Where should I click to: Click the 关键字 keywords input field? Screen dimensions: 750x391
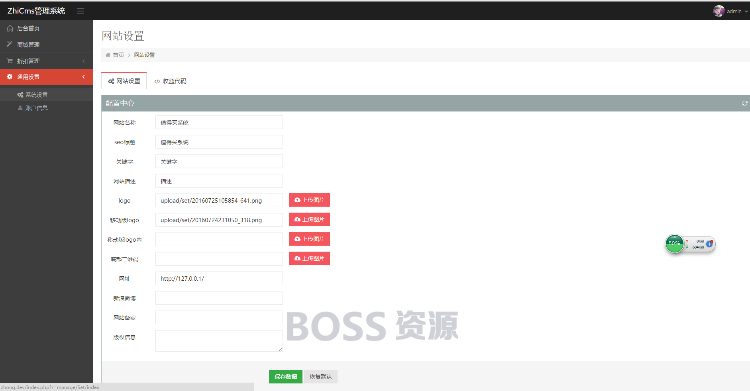pyautogui.click(x=219, y=161)
